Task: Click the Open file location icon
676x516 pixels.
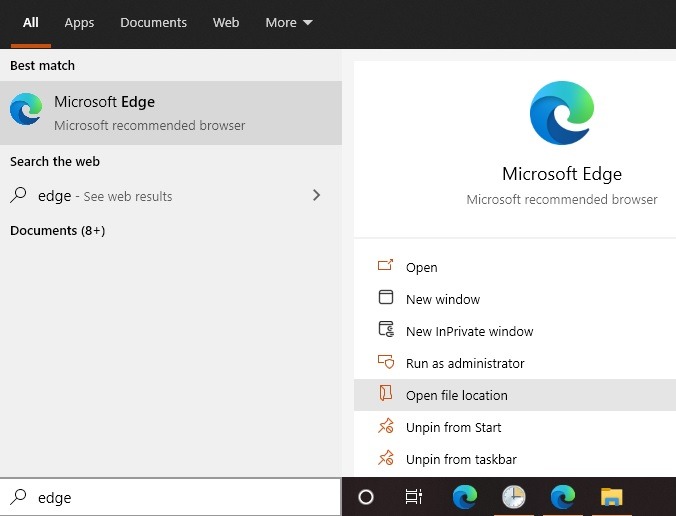Action: click(385, 393)
